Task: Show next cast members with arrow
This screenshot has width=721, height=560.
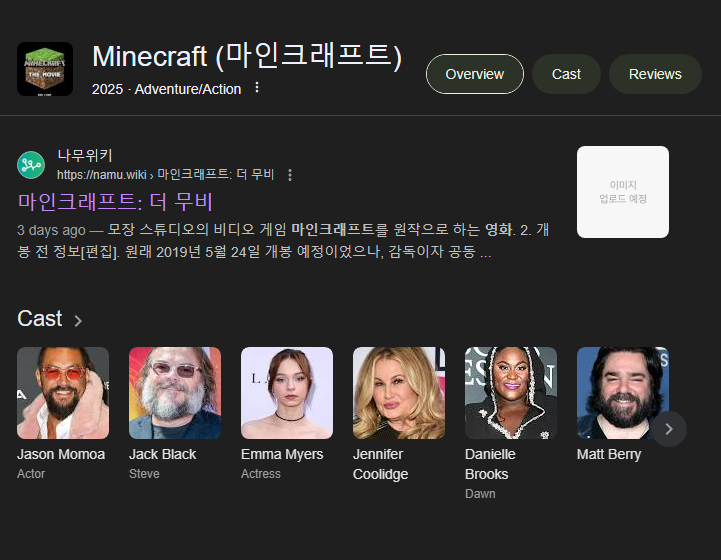Action: [x=669, y=429]
